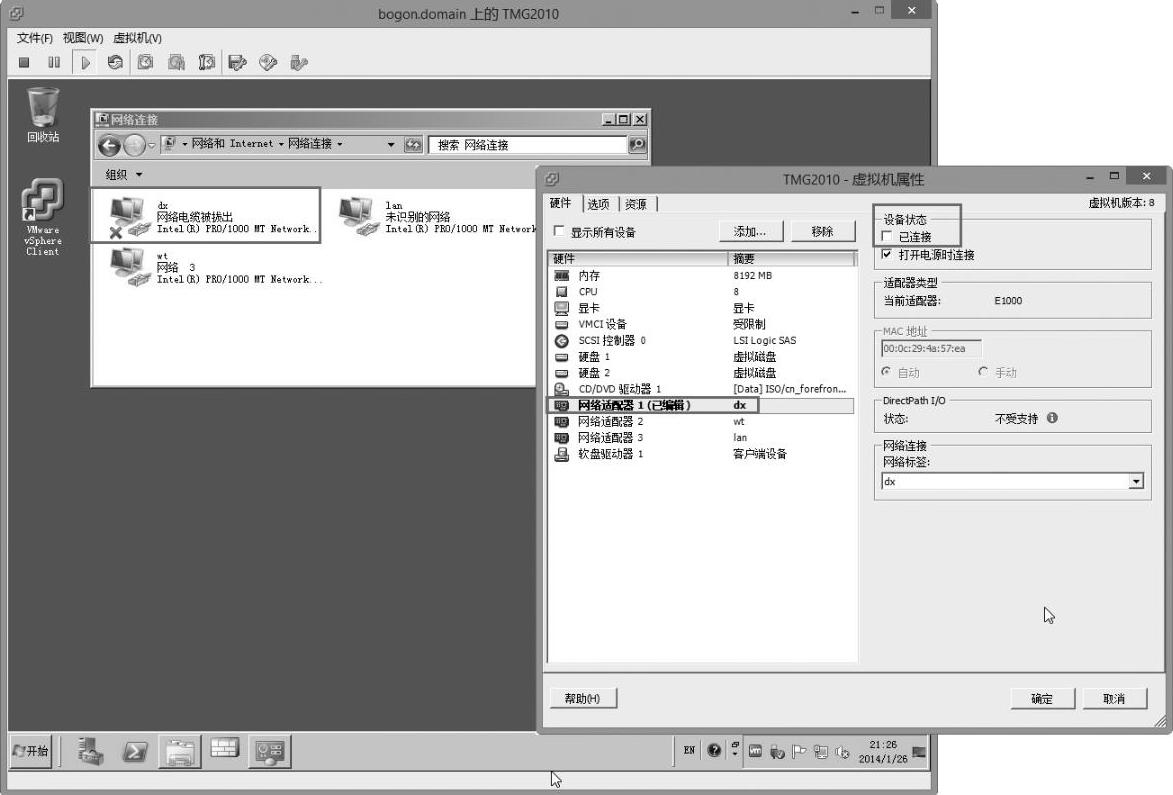Open the address bar history dropdown arrow

click(x=391, y=144)
